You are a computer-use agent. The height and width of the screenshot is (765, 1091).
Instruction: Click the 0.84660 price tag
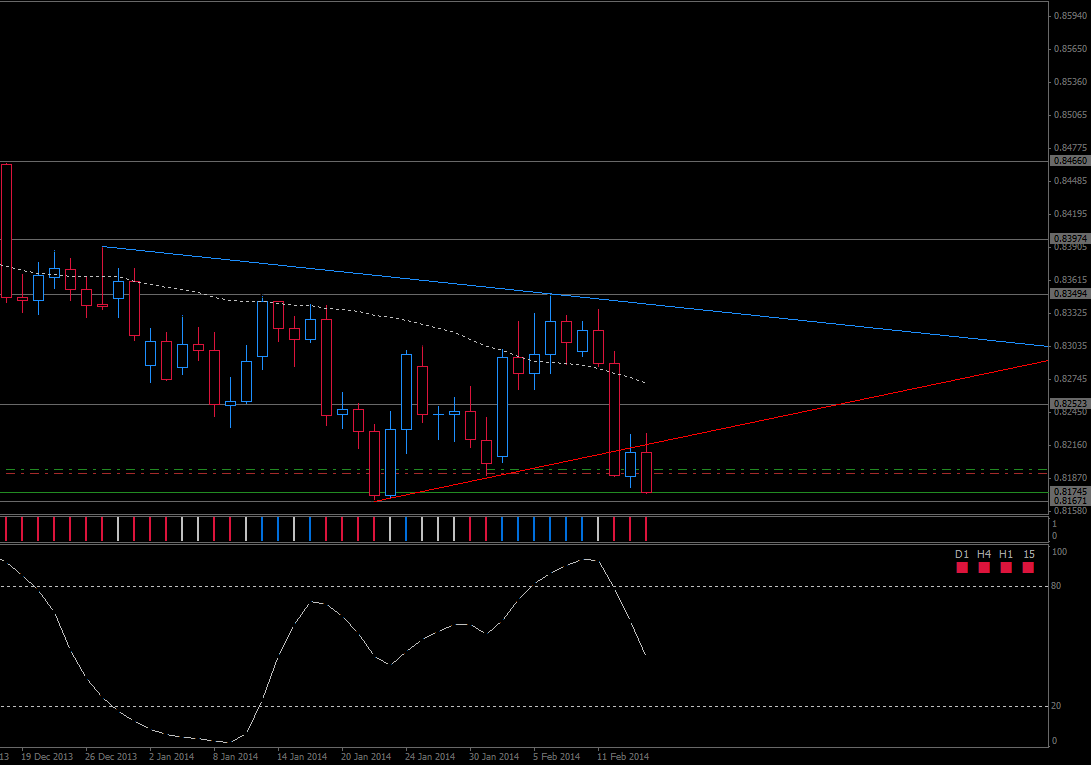[x=1069, y=161]
